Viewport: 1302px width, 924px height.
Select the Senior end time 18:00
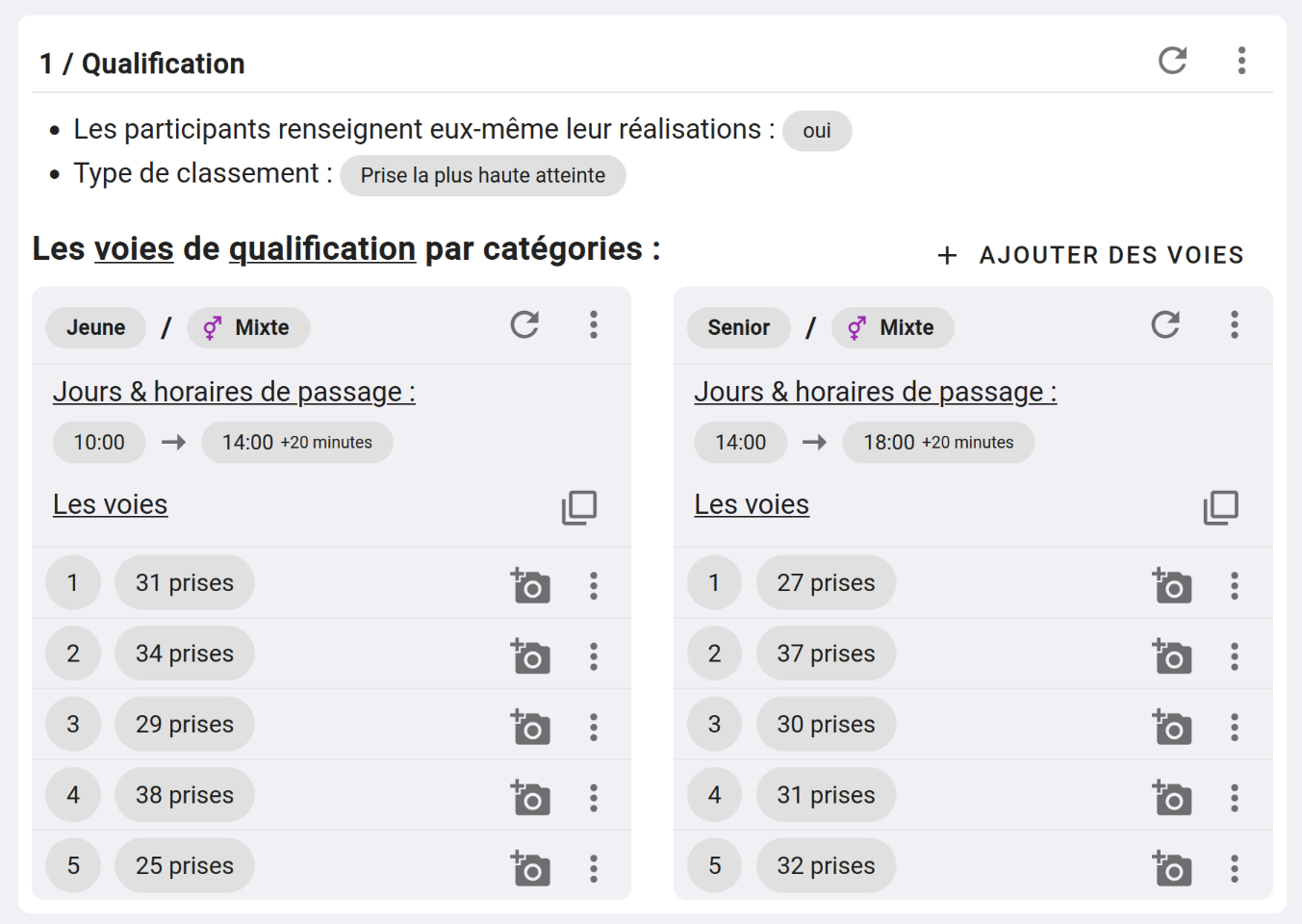[x=937, y=443]
